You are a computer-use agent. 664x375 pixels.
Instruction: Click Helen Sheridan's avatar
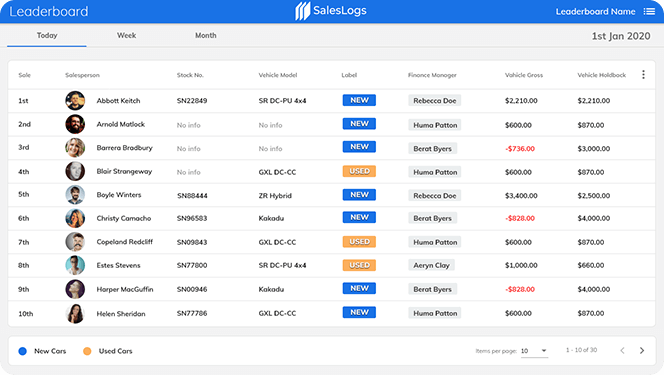(75, 314)
